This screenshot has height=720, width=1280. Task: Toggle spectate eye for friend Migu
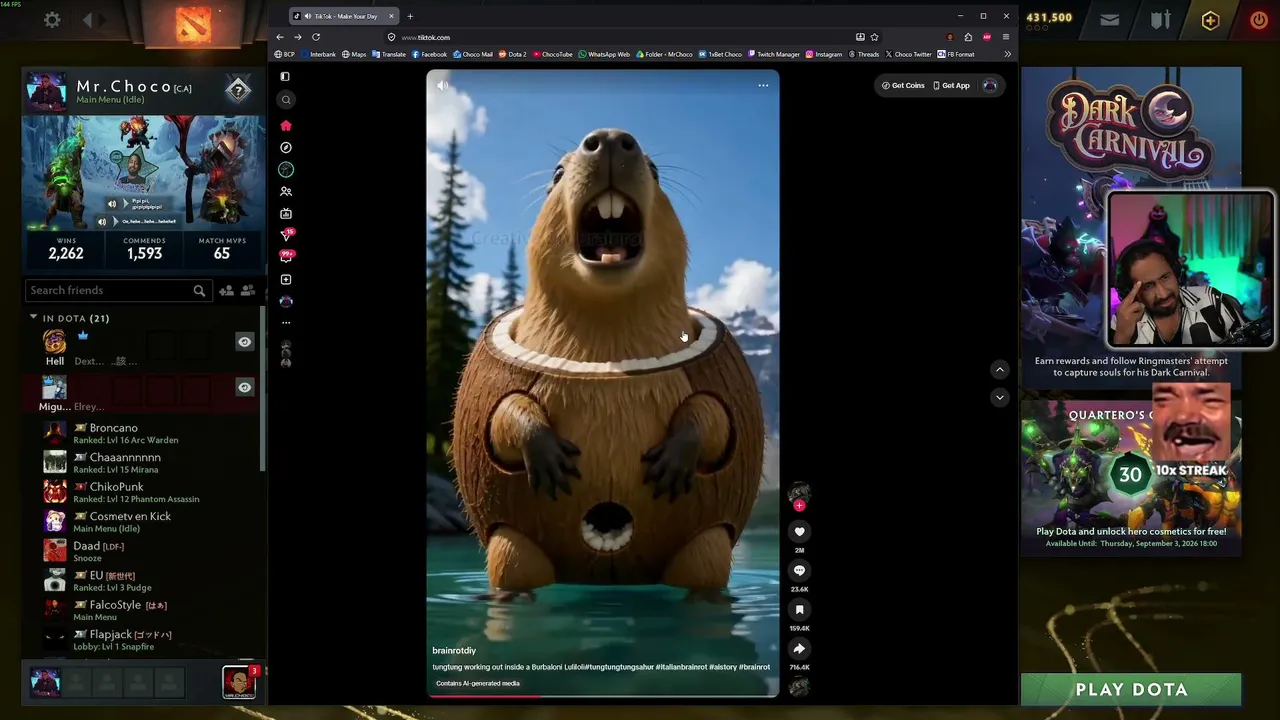coord(244,387)
